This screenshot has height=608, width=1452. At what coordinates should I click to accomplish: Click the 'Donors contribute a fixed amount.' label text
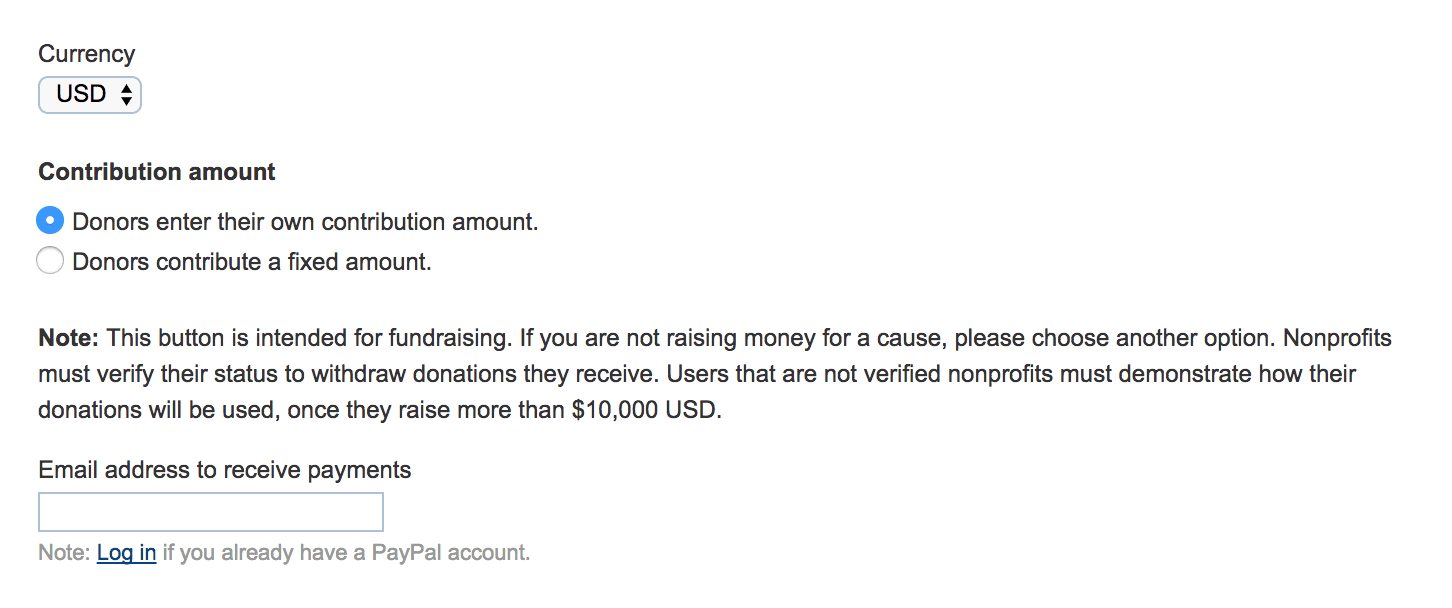pos(252,263)
